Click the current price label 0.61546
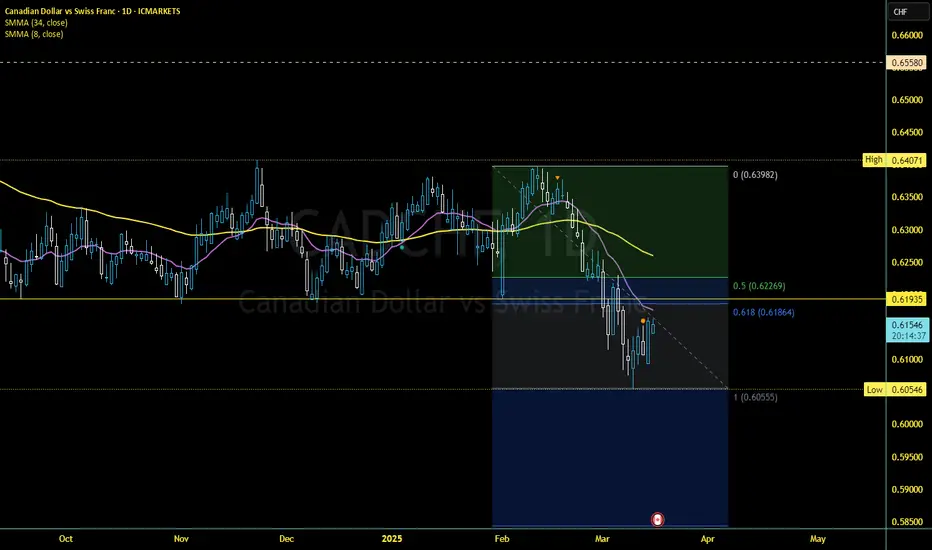932x550 pixels. (x=906, y=325)
